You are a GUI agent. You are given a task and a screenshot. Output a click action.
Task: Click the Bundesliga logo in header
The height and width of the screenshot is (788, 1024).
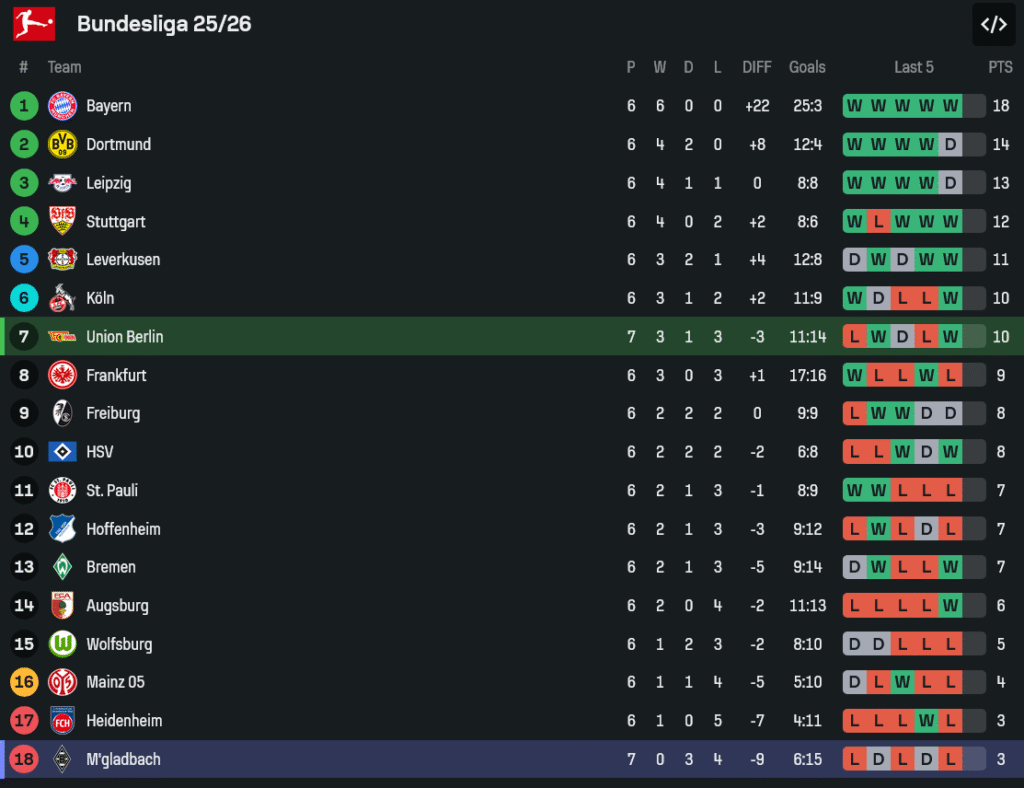point(34,24)
